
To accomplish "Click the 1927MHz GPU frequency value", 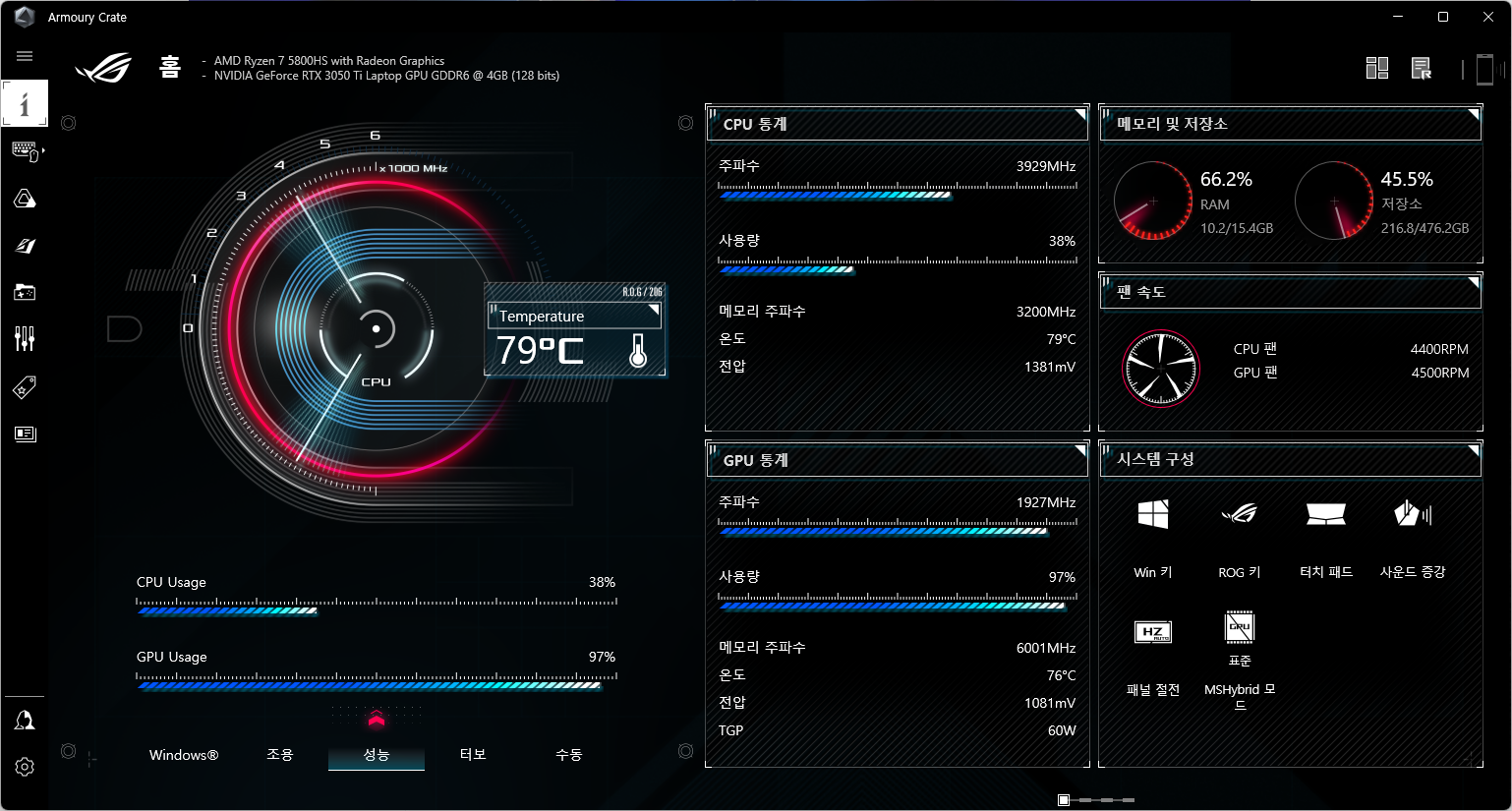I will click(1046, 502).
